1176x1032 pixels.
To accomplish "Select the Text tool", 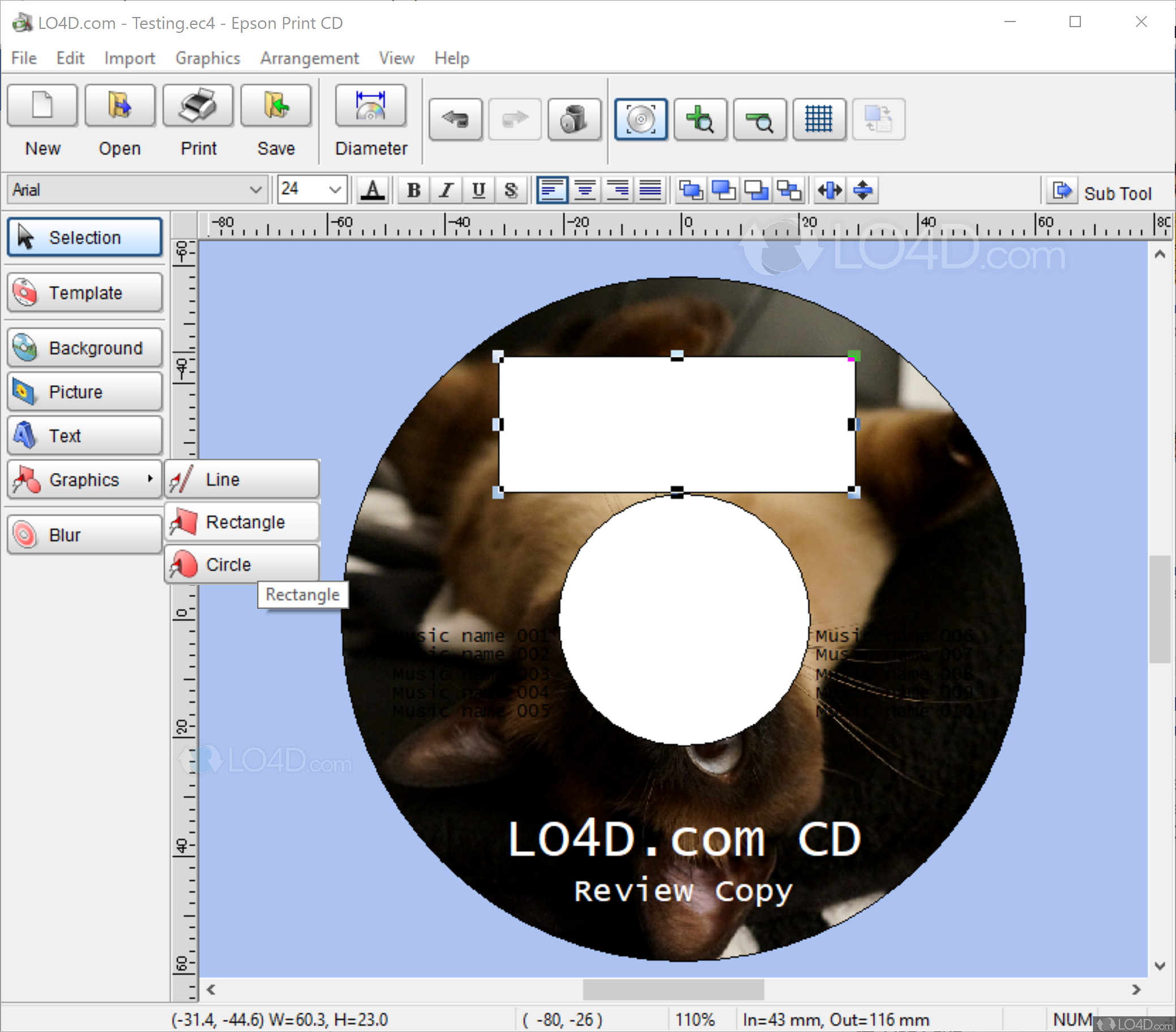I will click(x=84, y=436).
